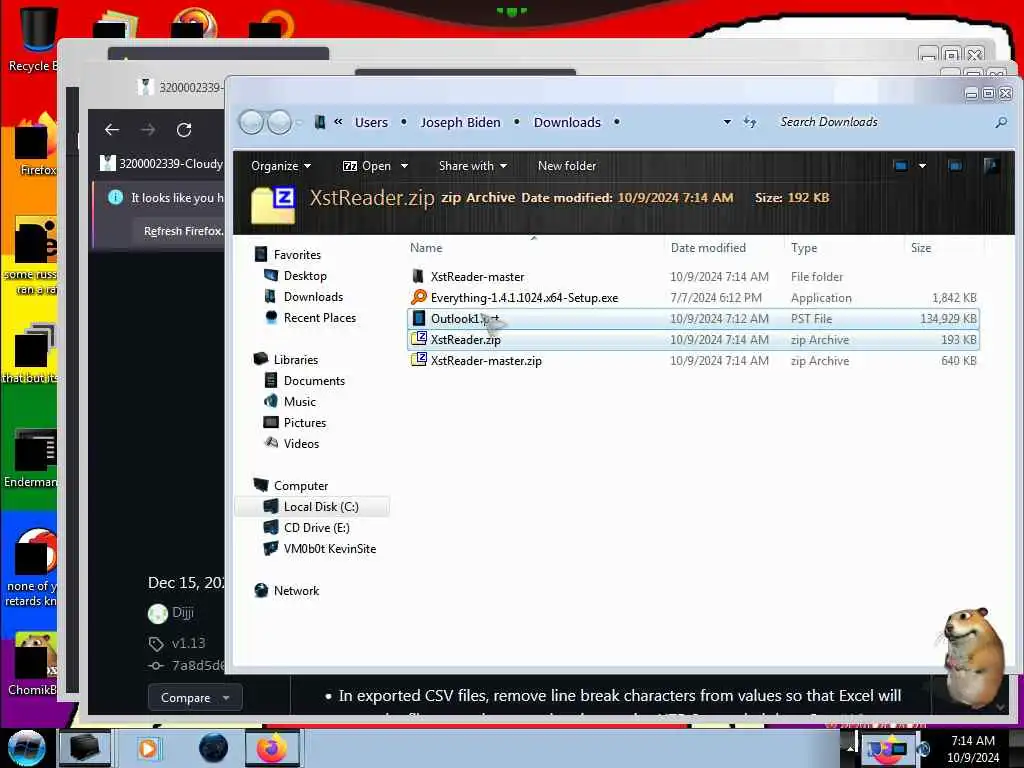Click the Explorer Back navigation button
1024x768 pixels.
pos(251,122)
